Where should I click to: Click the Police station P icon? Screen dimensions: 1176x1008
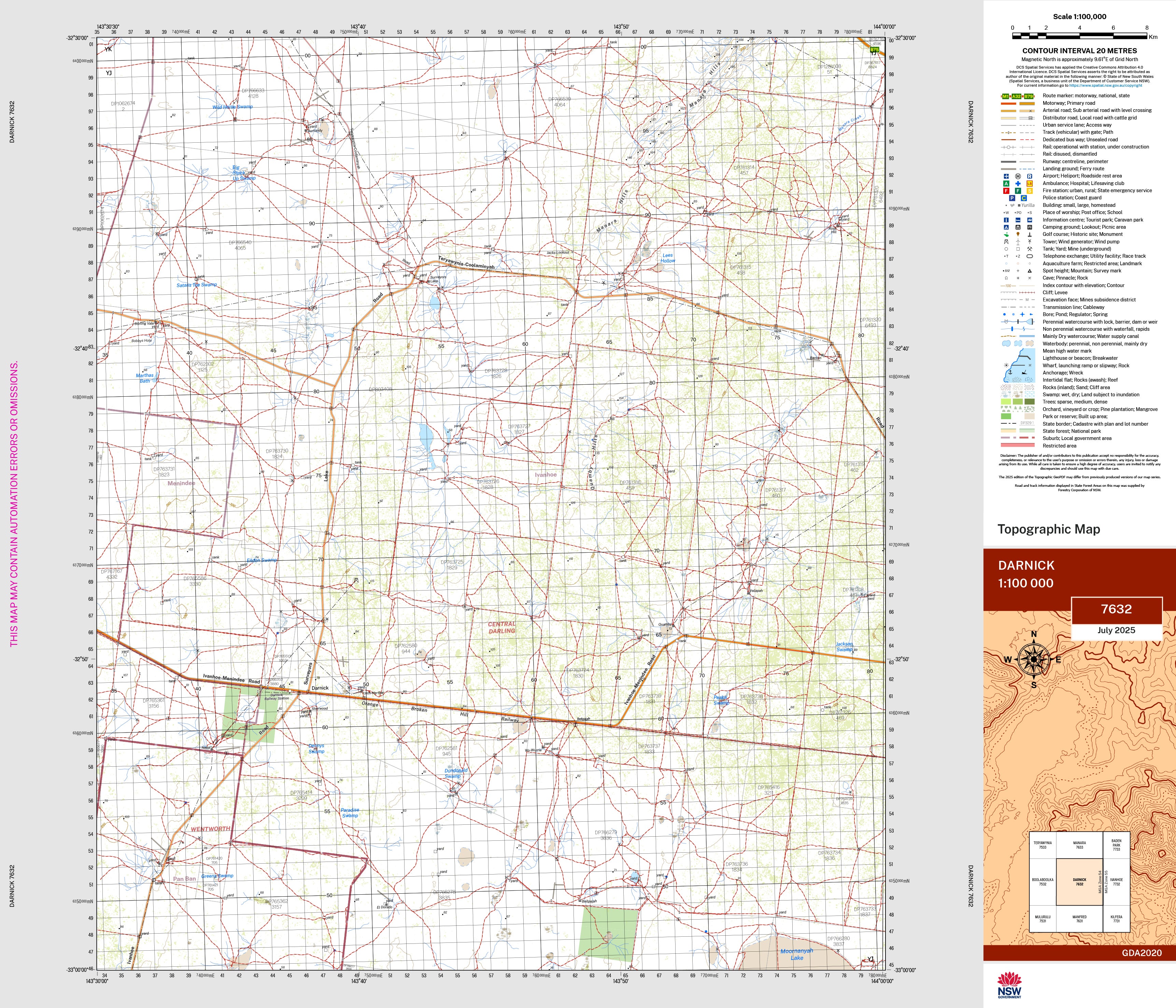[x=1011, y=198]
